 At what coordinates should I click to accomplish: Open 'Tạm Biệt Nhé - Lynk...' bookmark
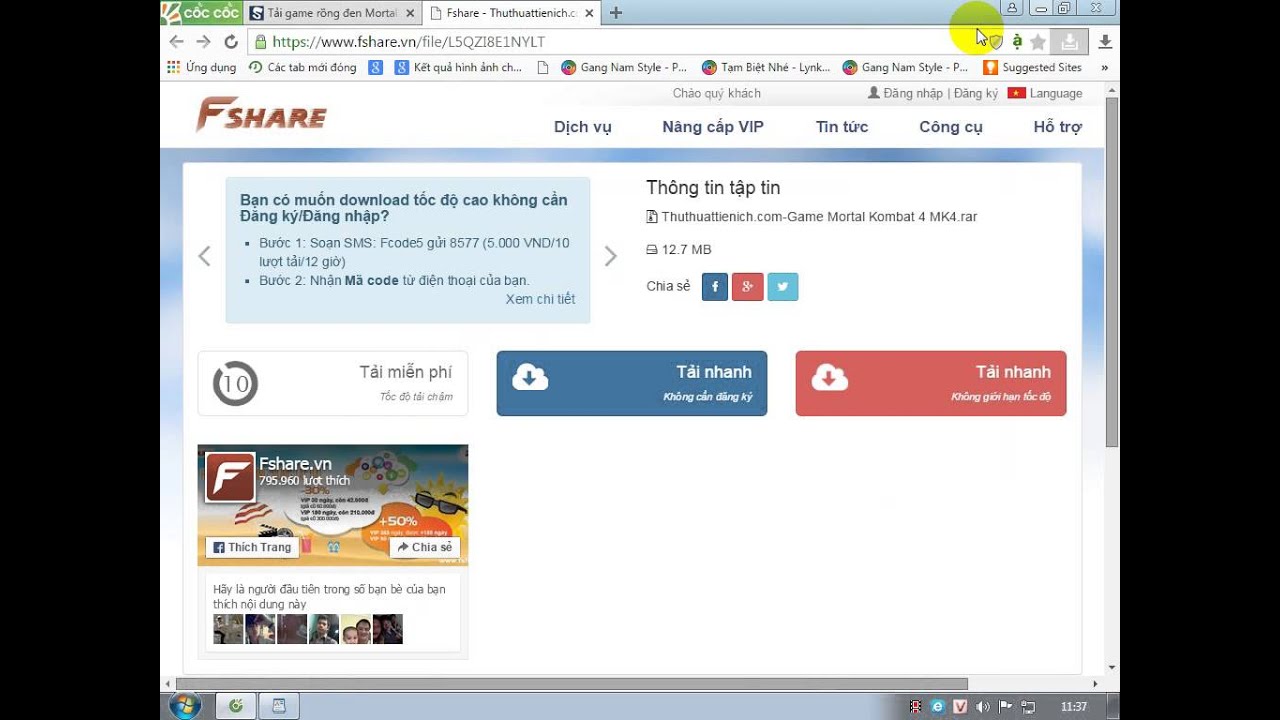coord(766,68)
